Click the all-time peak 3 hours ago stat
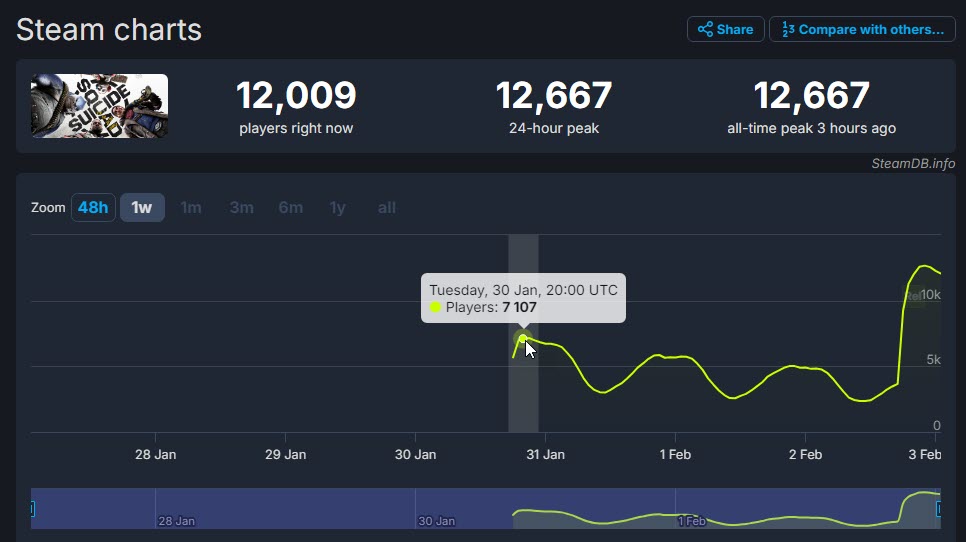 (811, 106)
